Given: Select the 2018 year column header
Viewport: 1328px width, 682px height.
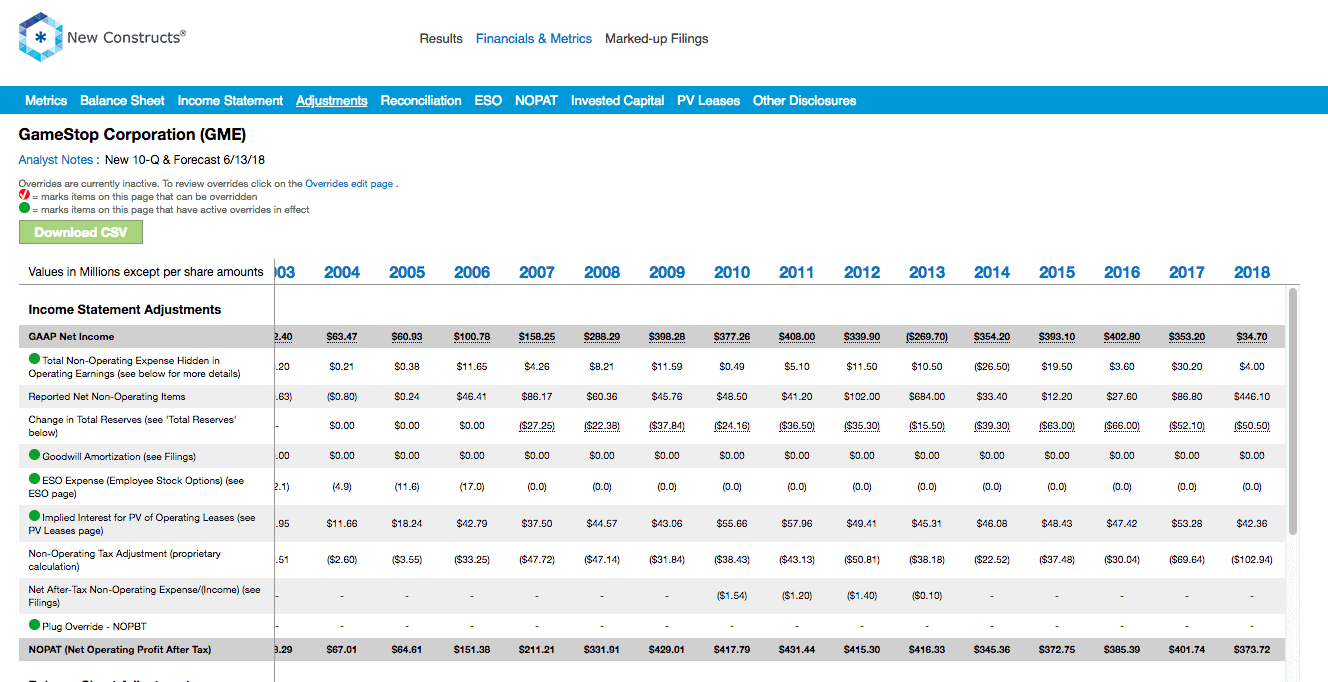Looking at the screenshot, I should tap(1252, 272).
